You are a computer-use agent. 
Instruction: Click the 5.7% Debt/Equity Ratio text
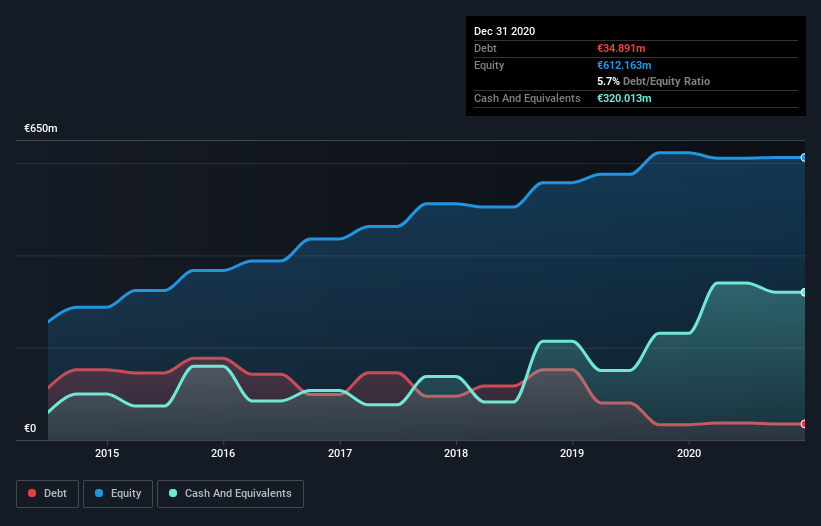point(653,82)
